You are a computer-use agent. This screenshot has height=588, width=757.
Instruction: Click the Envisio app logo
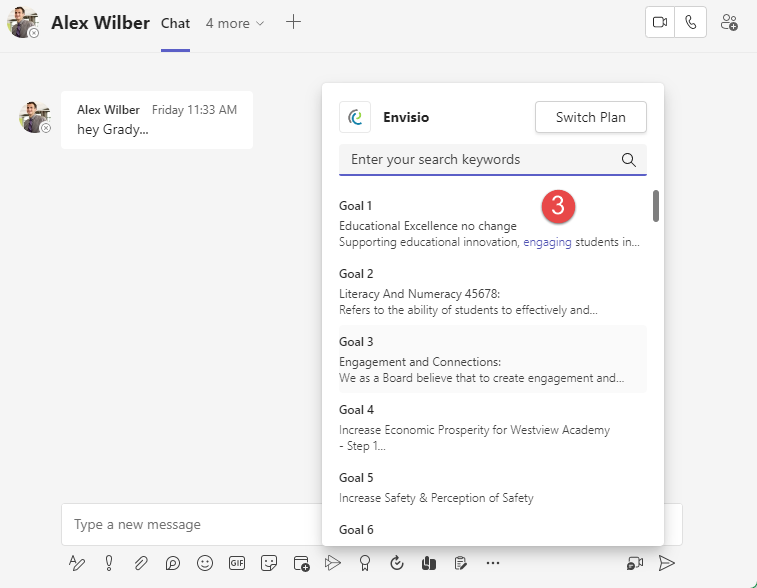(x=355, y=117)
